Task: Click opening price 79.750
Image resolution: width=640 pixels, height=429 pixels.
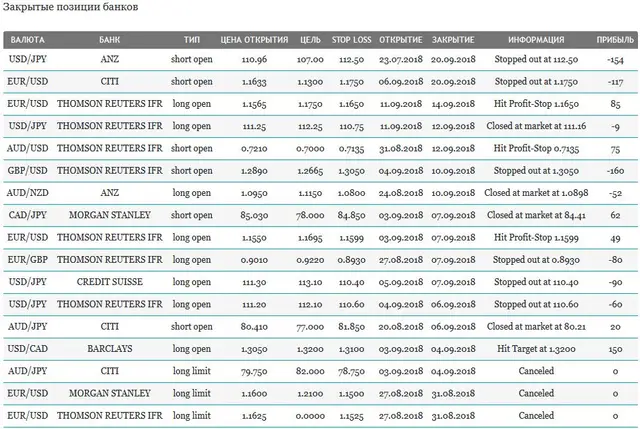Action: coord(254,371)
